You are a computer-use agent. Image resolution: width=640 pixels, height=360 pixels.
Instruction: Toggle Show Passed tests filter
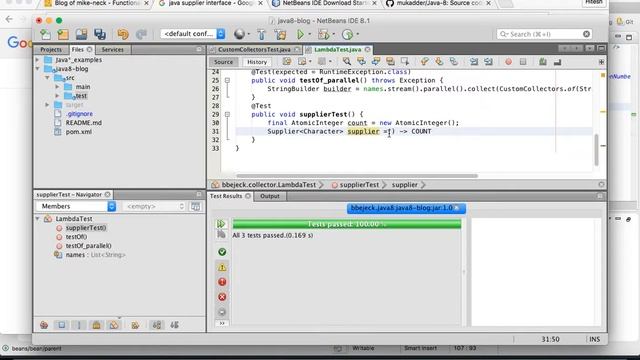[x=222, y=252]
